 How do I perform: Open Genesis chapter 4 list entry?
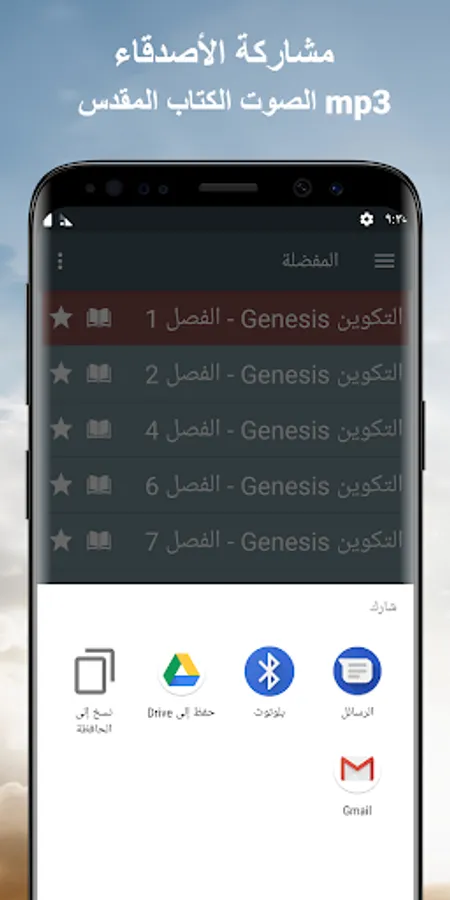click(x=226, y=430)
